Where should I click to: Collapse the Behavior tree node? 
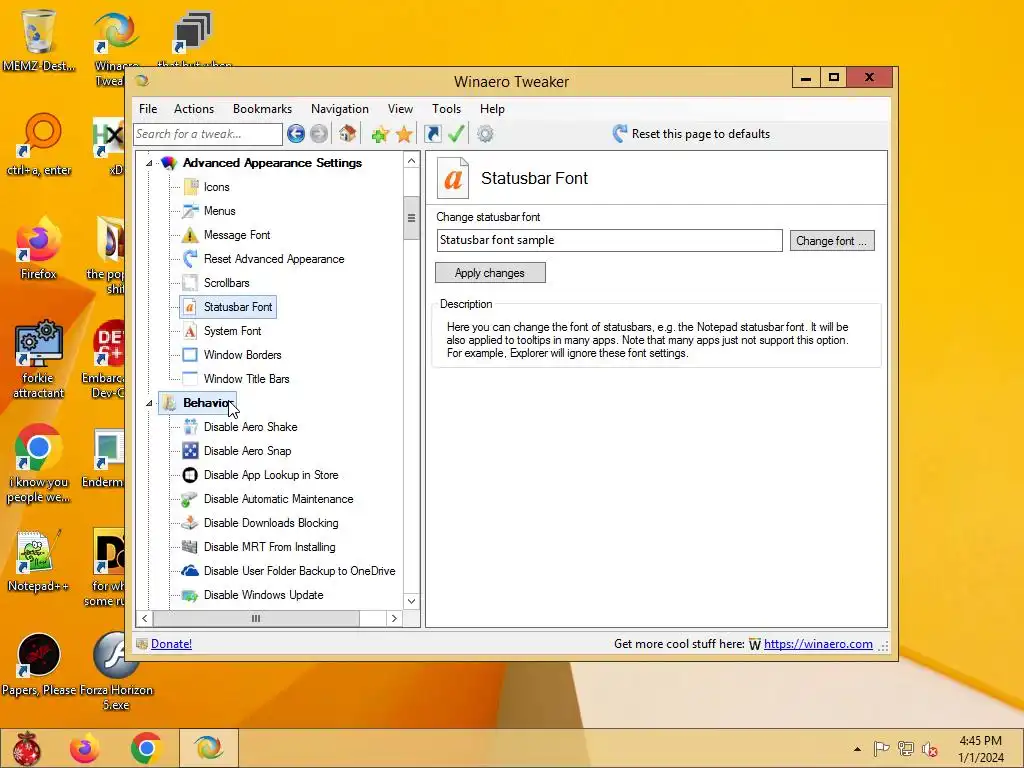(x=149, y=403)
